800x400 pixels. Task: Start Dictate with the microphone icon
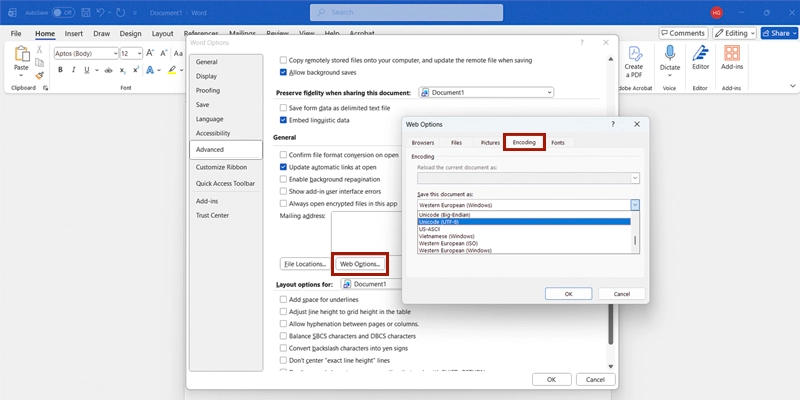[669, 54]
